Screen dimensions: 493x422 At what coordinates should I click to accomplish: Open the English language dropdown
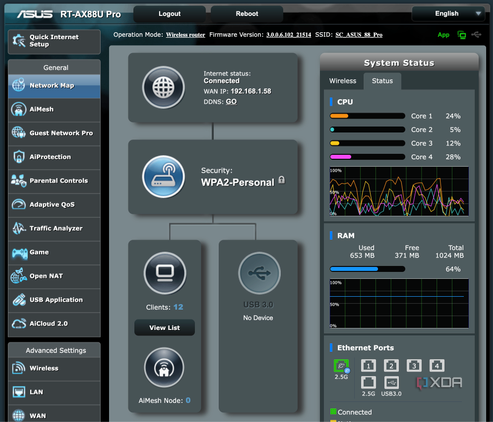coord(449,14)
